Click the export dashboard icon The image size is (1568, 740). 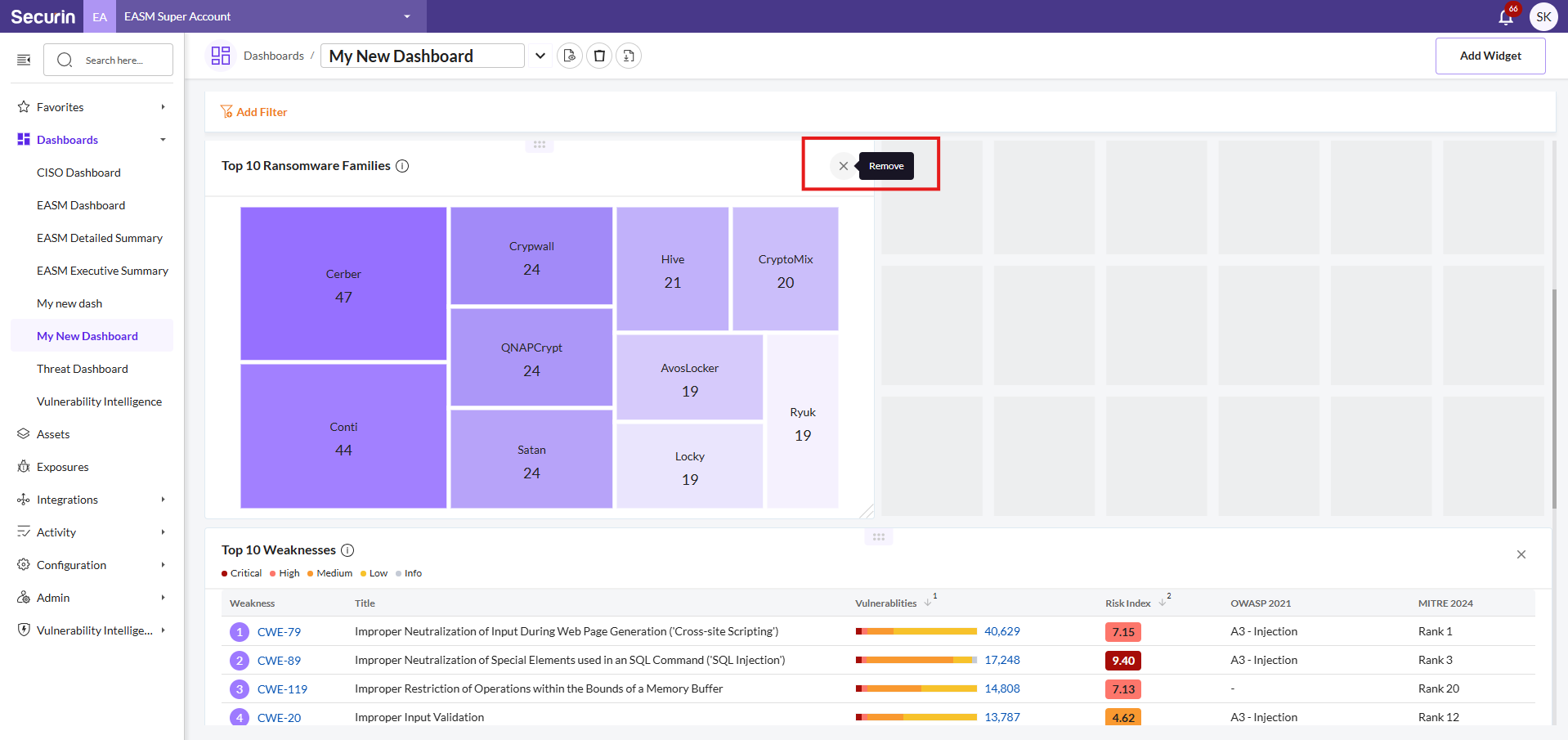(629, 56)
